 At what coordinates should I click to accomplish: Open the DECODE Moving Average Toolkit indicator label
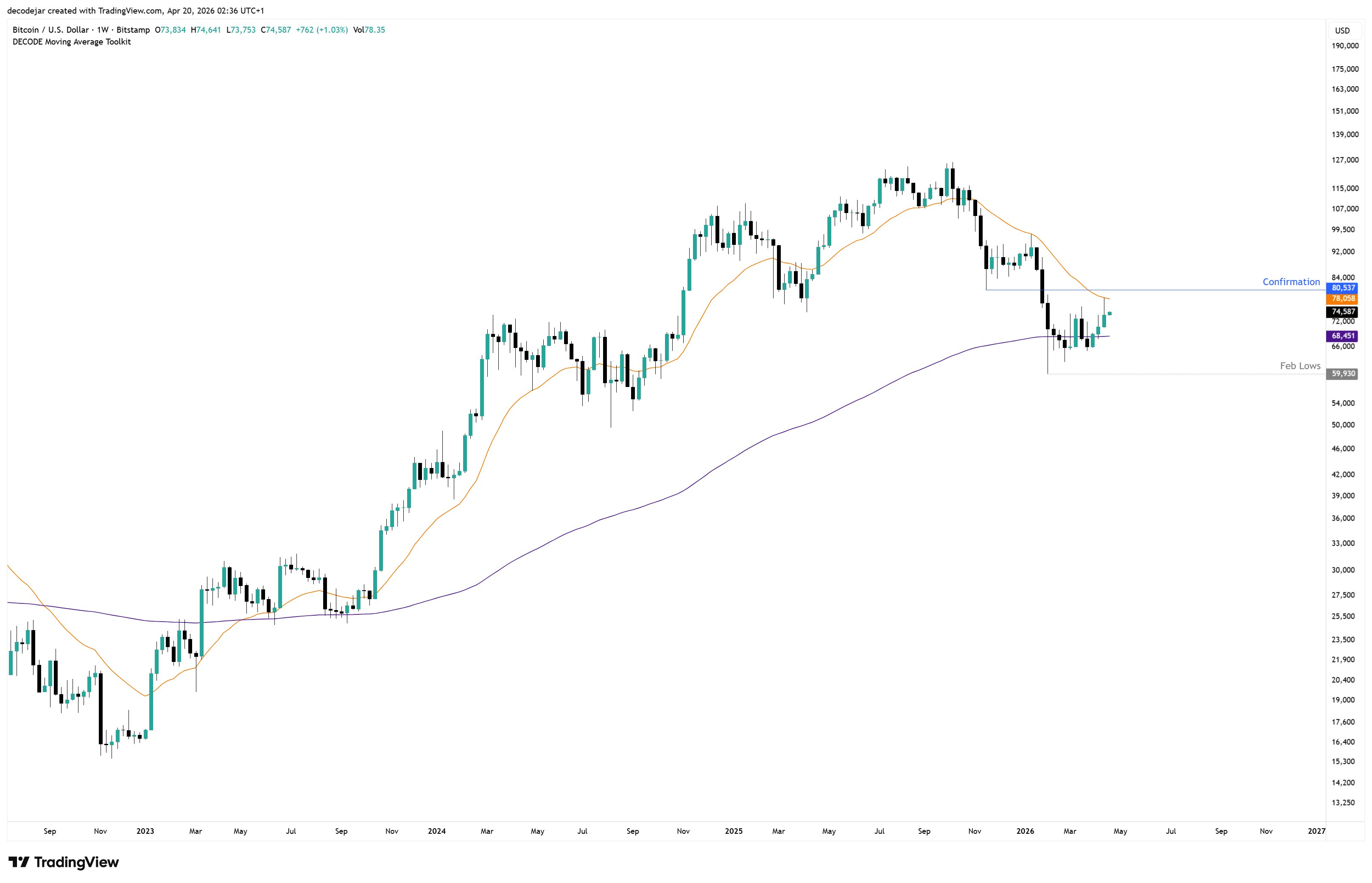[72, 42]
